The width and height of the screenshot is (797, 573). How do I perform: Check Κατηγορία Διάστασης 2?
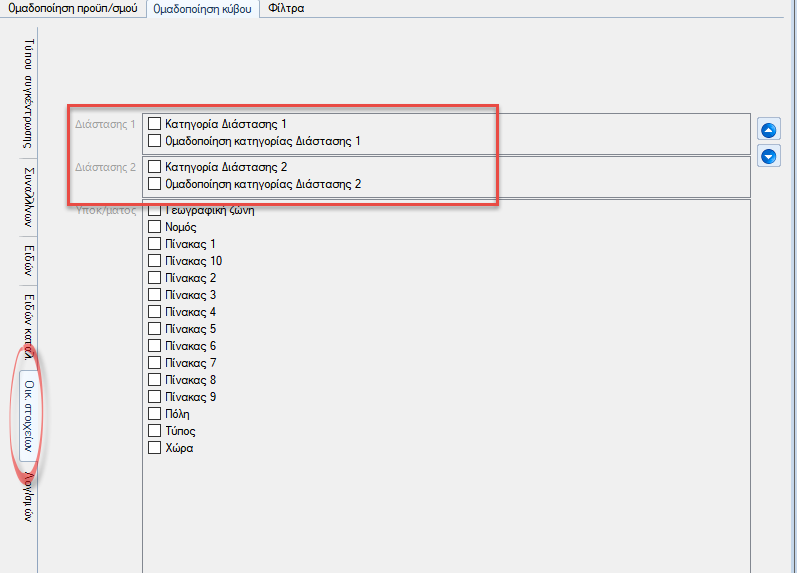(x=155, y=166)
